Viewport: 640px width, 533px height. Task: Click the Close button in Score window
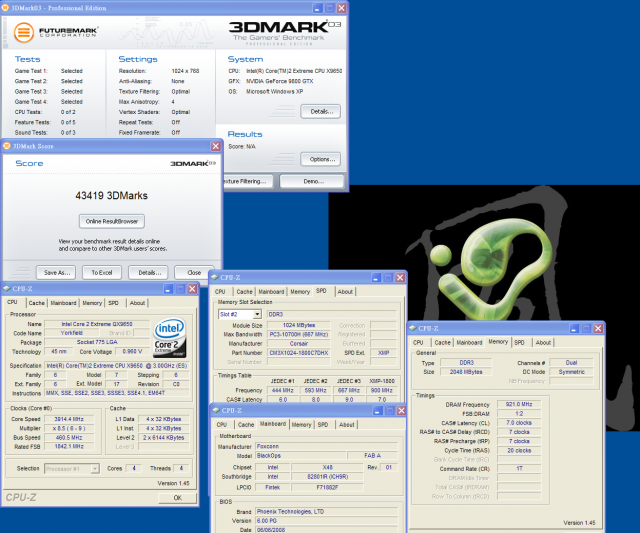point(194,273)
